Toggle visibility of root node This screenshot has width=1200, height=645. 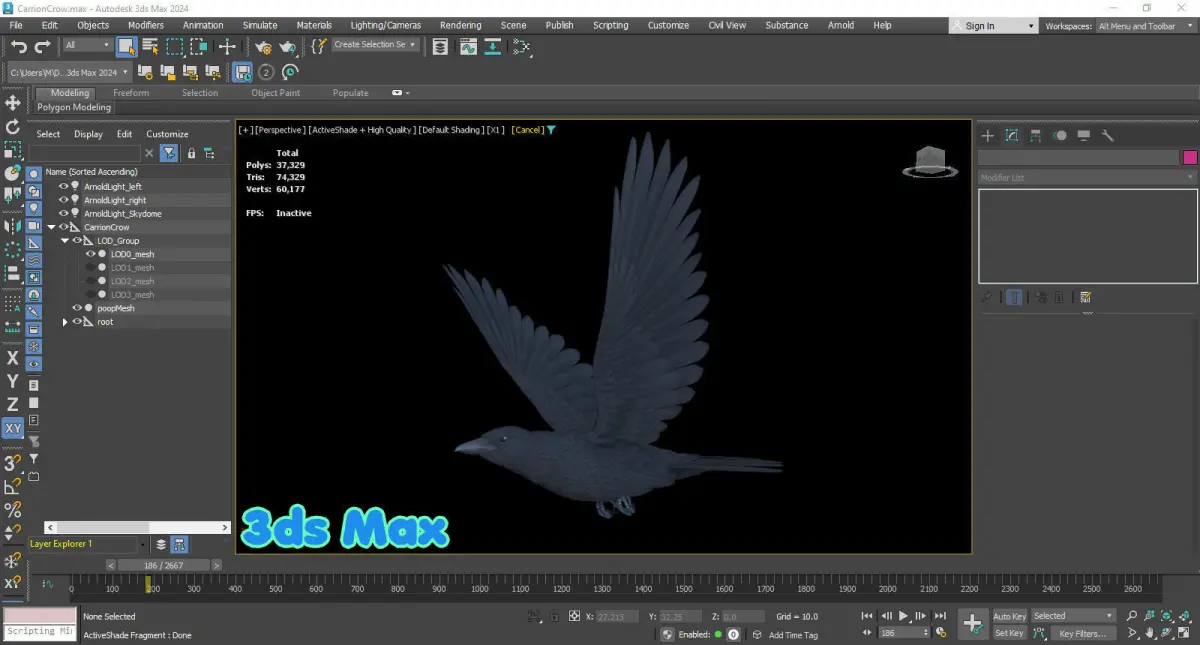click(x=76, y=322)
